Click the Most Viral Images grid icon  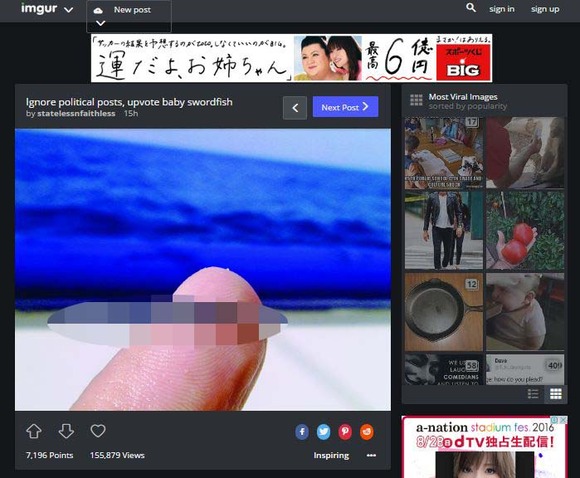coord(416,100)
